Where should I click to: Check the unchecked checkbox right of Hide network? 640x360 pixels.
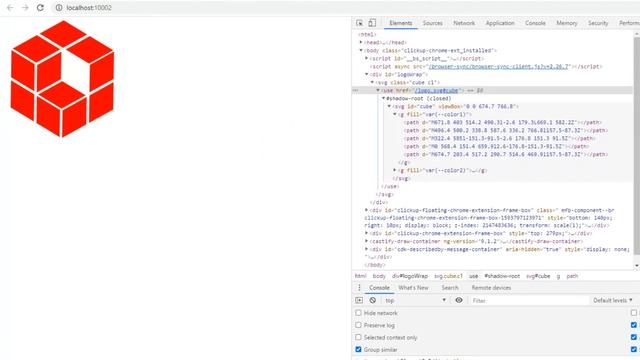coord(634,313)
